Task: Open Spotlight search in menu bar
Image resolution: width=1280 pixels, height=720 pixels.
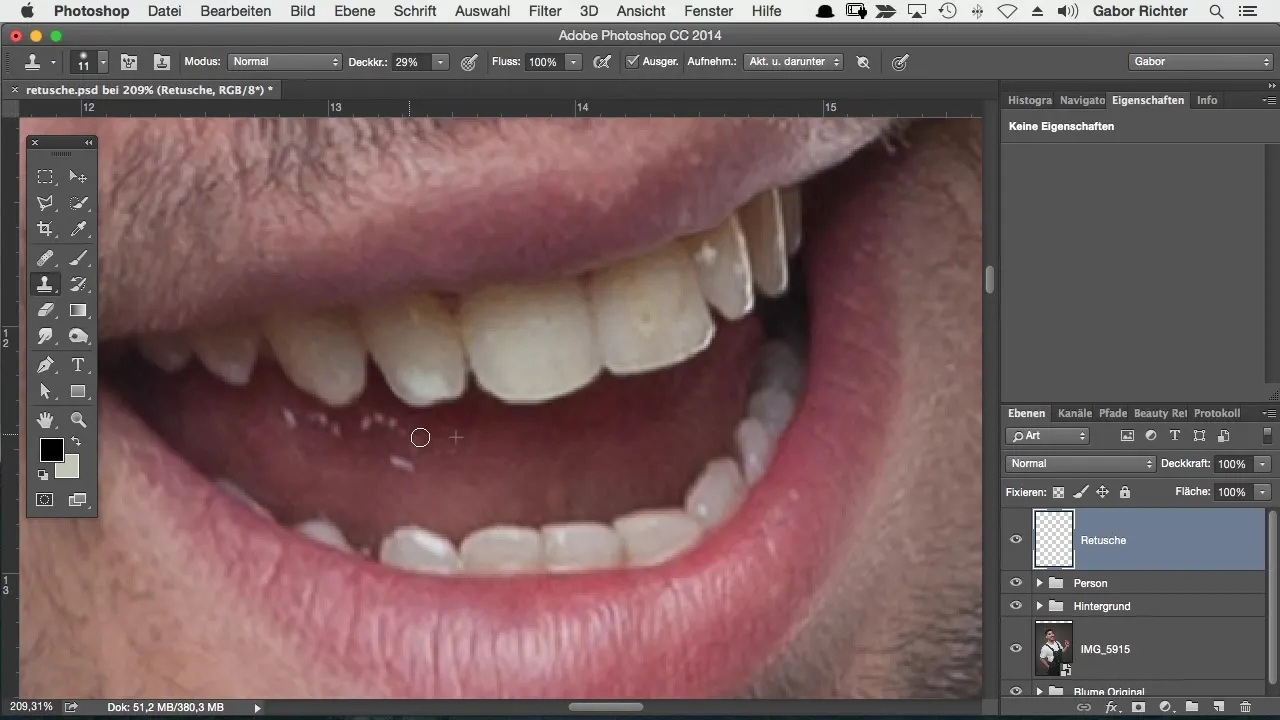Action: pyautogui.click(x=1216, y=11)
